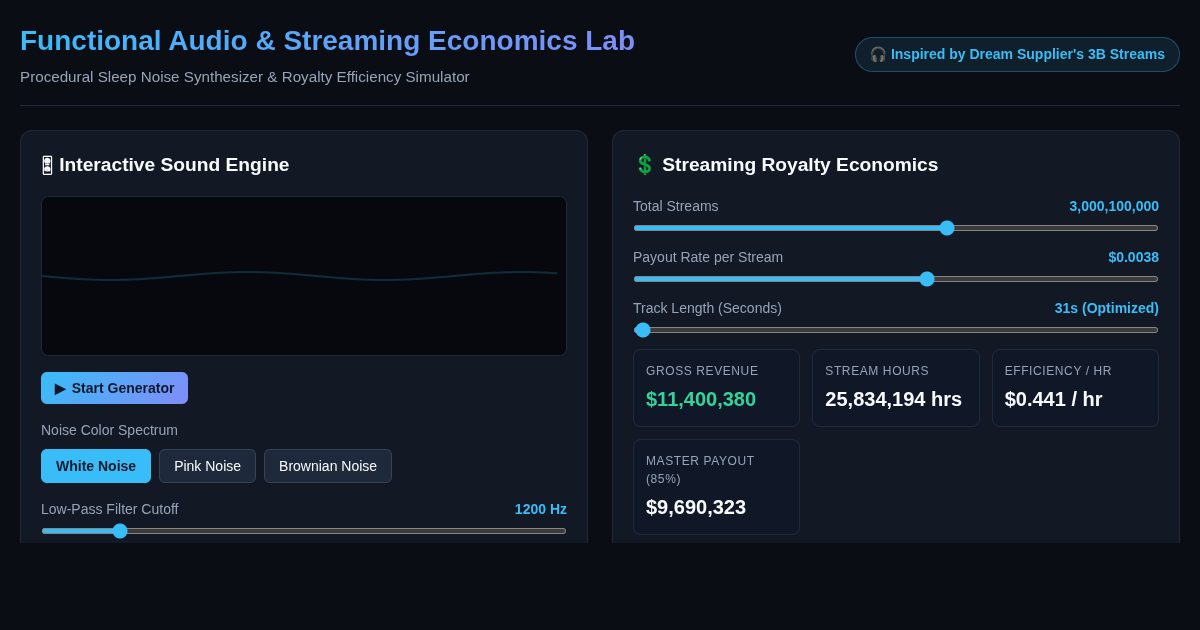The image size is (1200, 630).
Task: Adjust Payout Rate per Stream slider
Action: click(x=896, y=279)
